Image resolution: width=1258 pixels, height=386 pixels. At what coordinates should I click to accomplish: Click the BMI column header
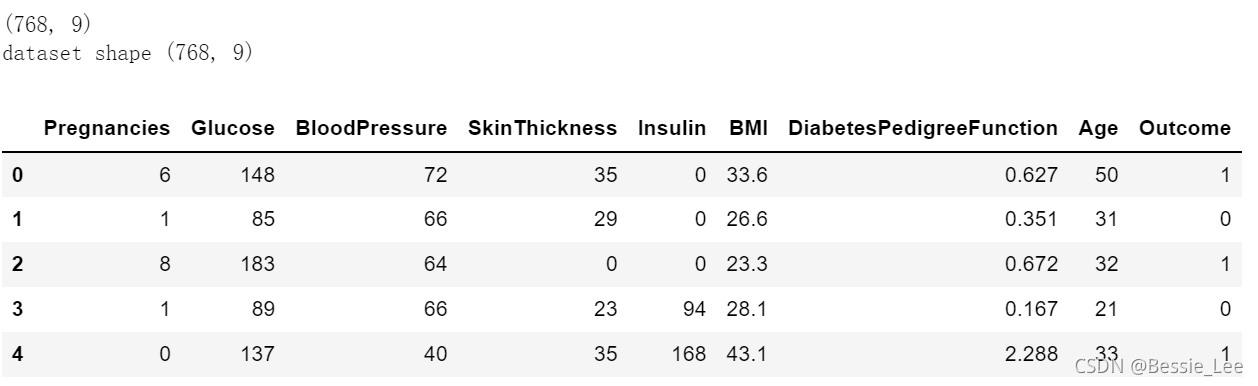pyautogui.click(x=748, y=129)
